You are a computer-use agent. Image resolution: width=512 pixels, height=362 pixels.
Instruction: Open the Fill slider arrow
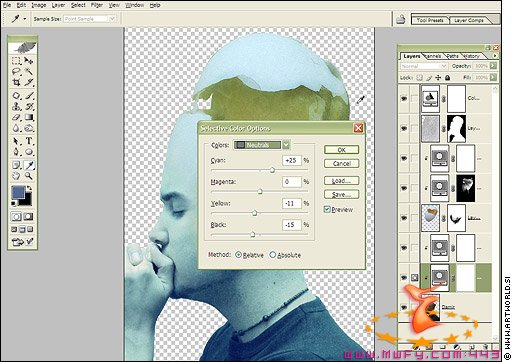coord(493,78)
